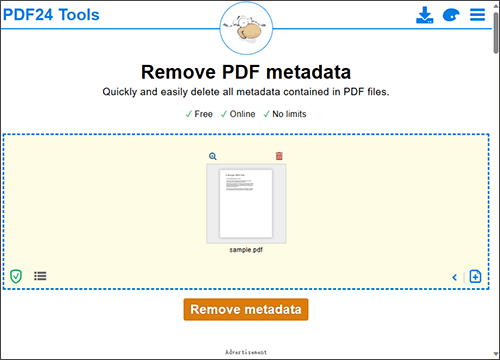Screen dimensions: 500x360
Task: Click the Advertisement label
Action: (246, 352)
